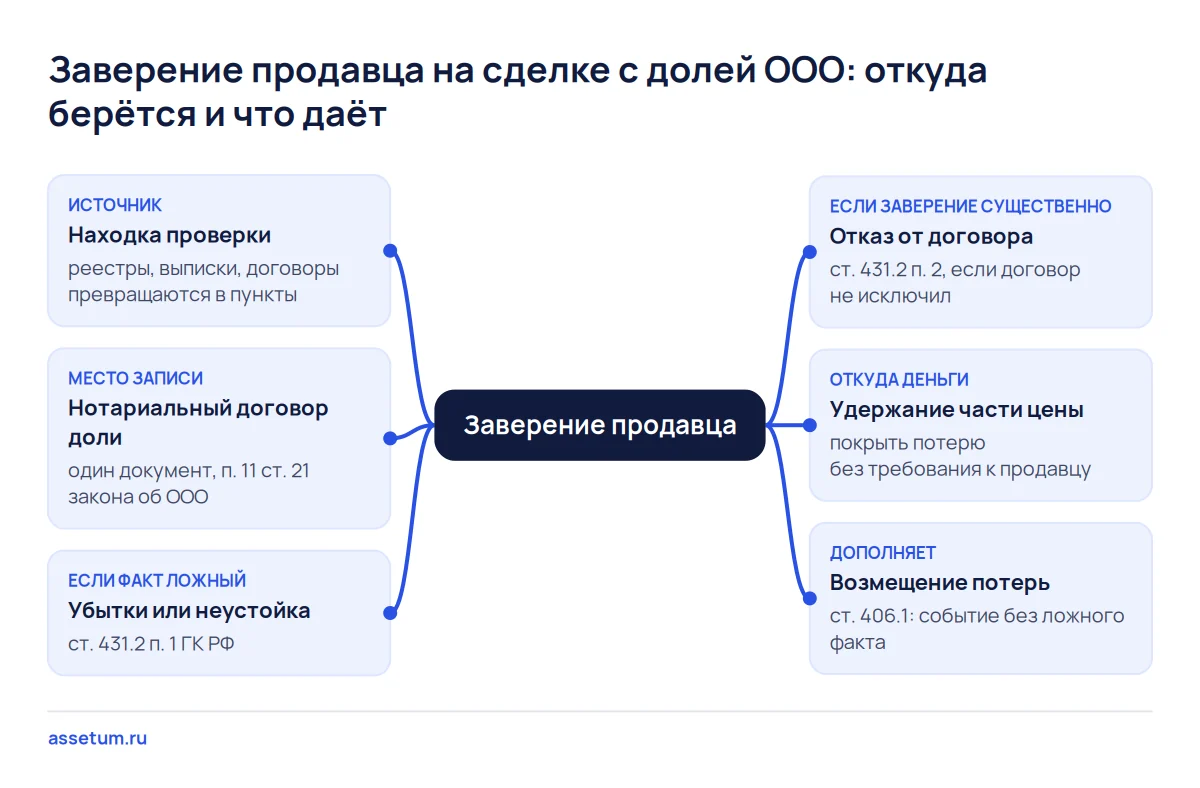The image size is (1200, 788).
Task: Click the text 'ст. 431.2 п. 2, если договор не исключил'
Action: pyautogui.click(x=955, y=283)
